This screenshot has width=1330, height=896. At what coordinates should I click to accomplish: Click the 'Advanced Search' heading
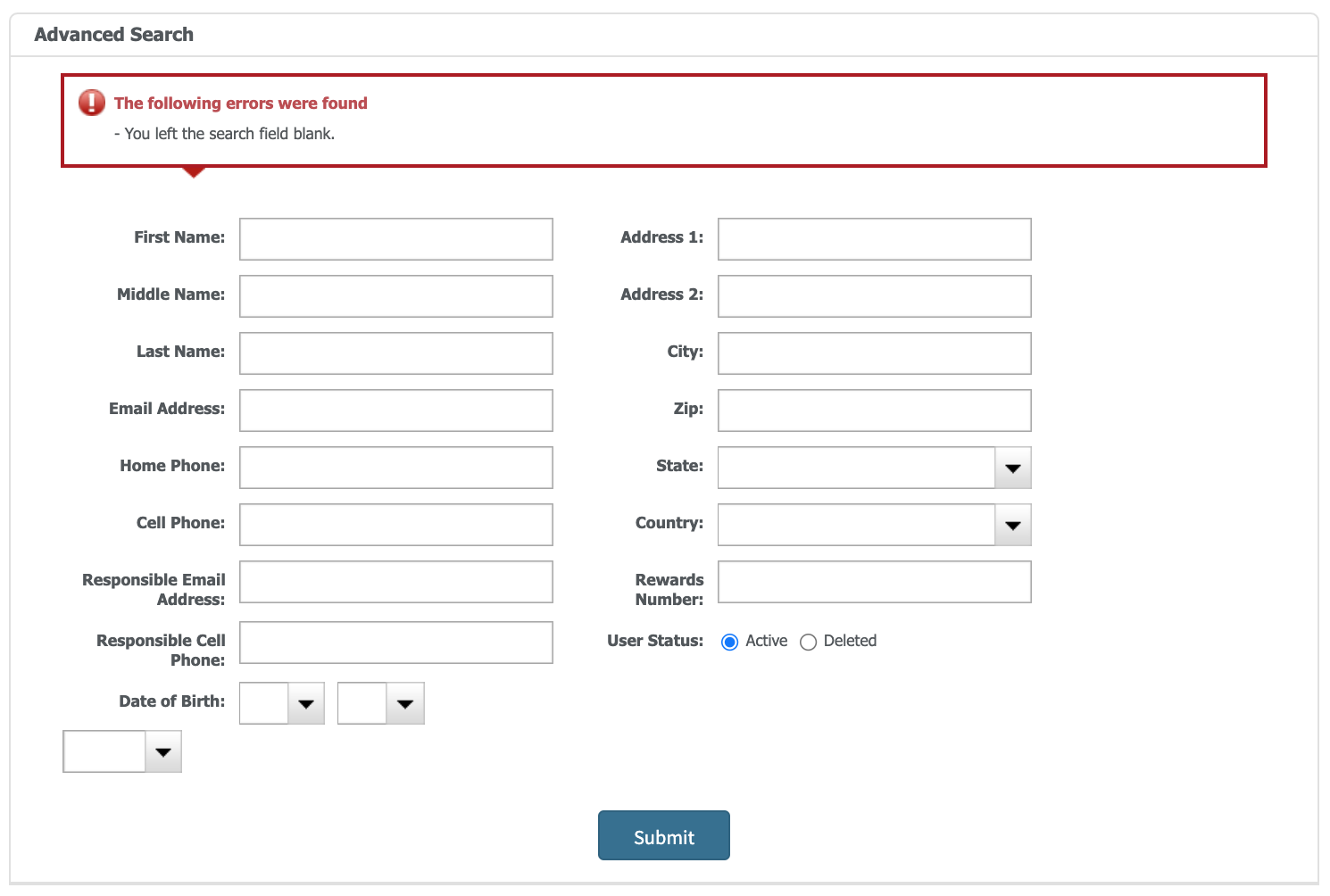(x=113, y=34)
